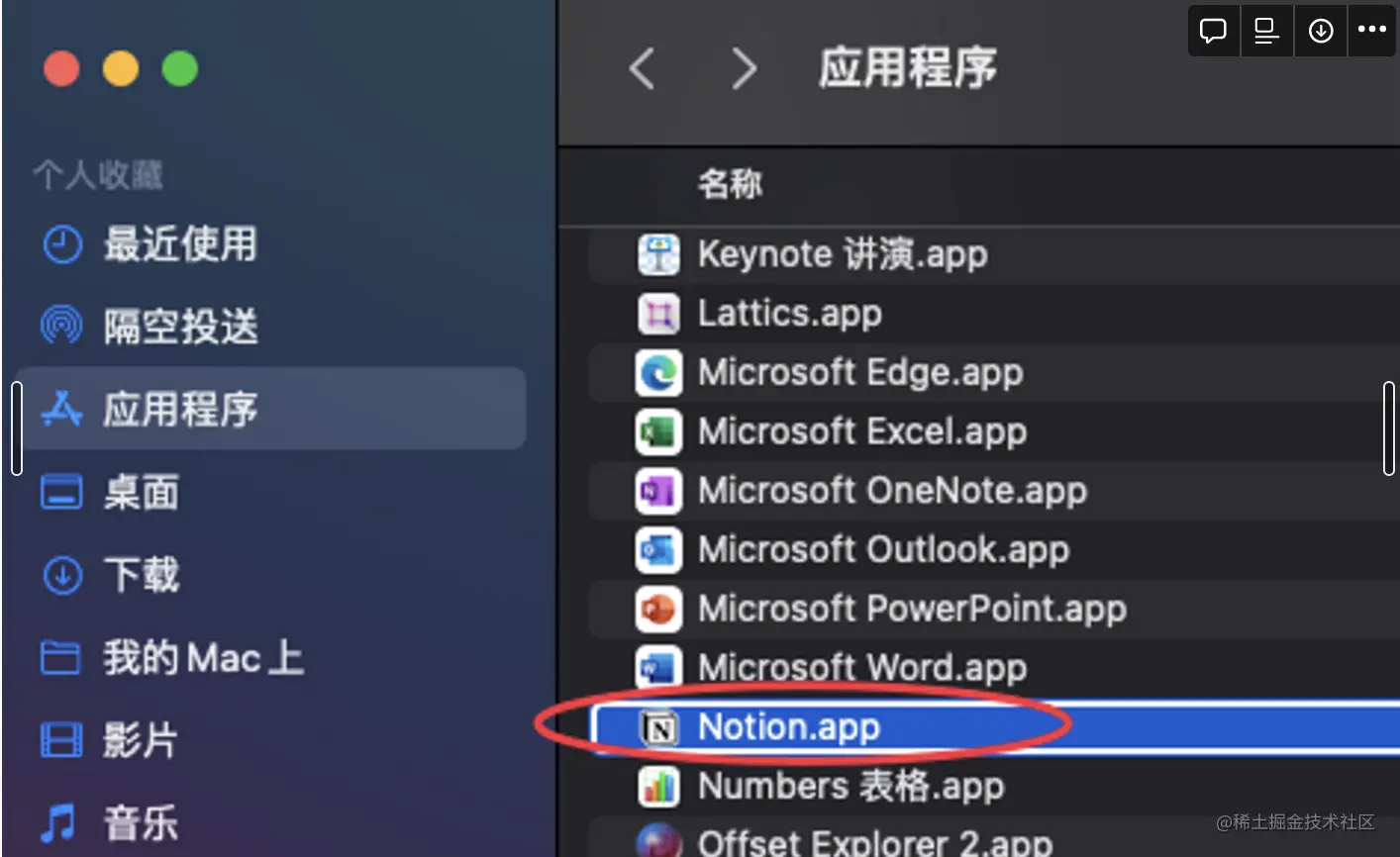Viewport: 1400px width, 857px height.
Task: Open 下载 in the sidebar
Action: click(x=142, y=575)
